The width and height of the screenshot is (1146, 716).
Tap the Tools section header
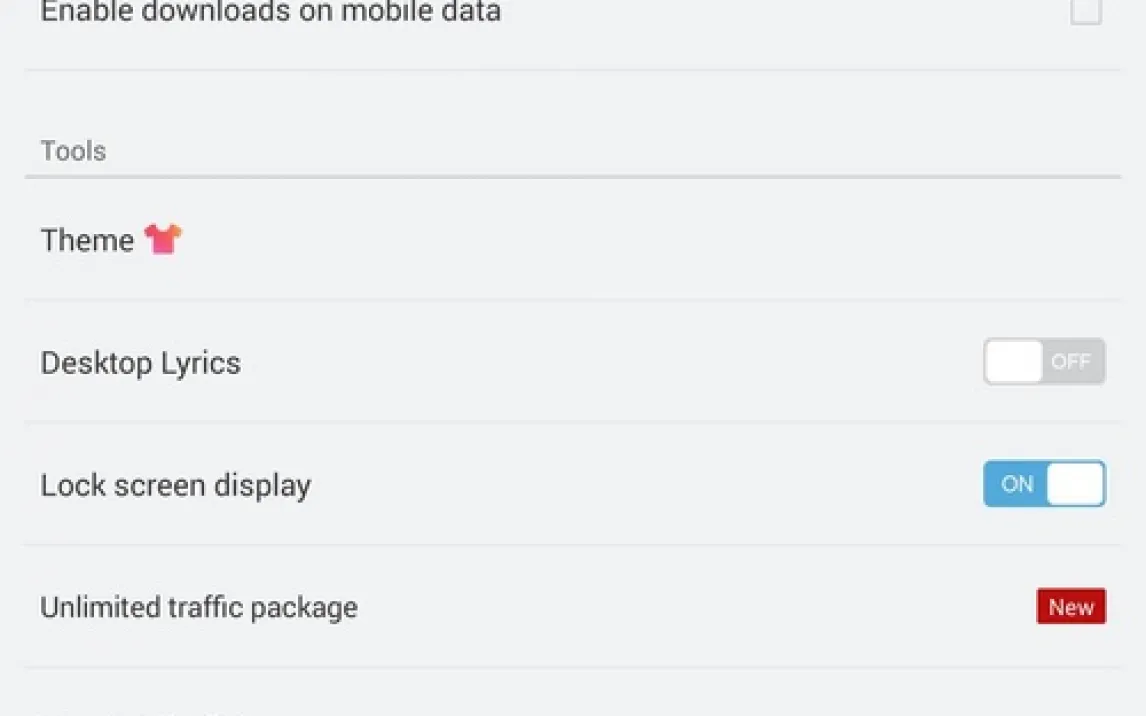point(73,151)
